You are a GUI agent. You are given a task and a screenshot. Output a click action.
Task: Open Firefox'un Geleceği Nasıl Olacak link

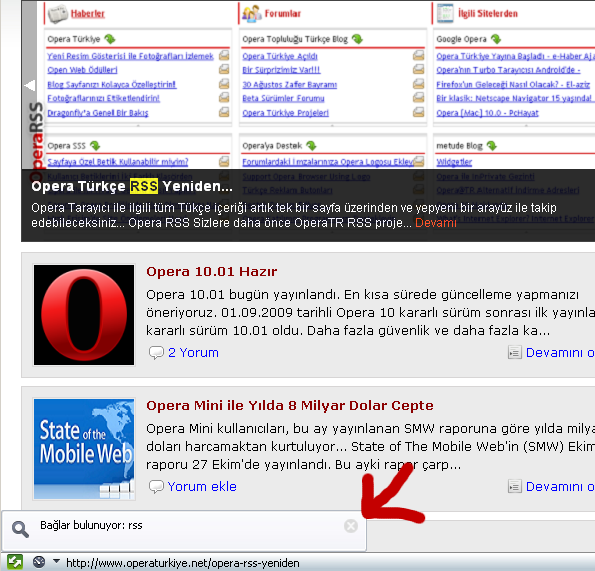pyautogui.click(x=513, y=84)
